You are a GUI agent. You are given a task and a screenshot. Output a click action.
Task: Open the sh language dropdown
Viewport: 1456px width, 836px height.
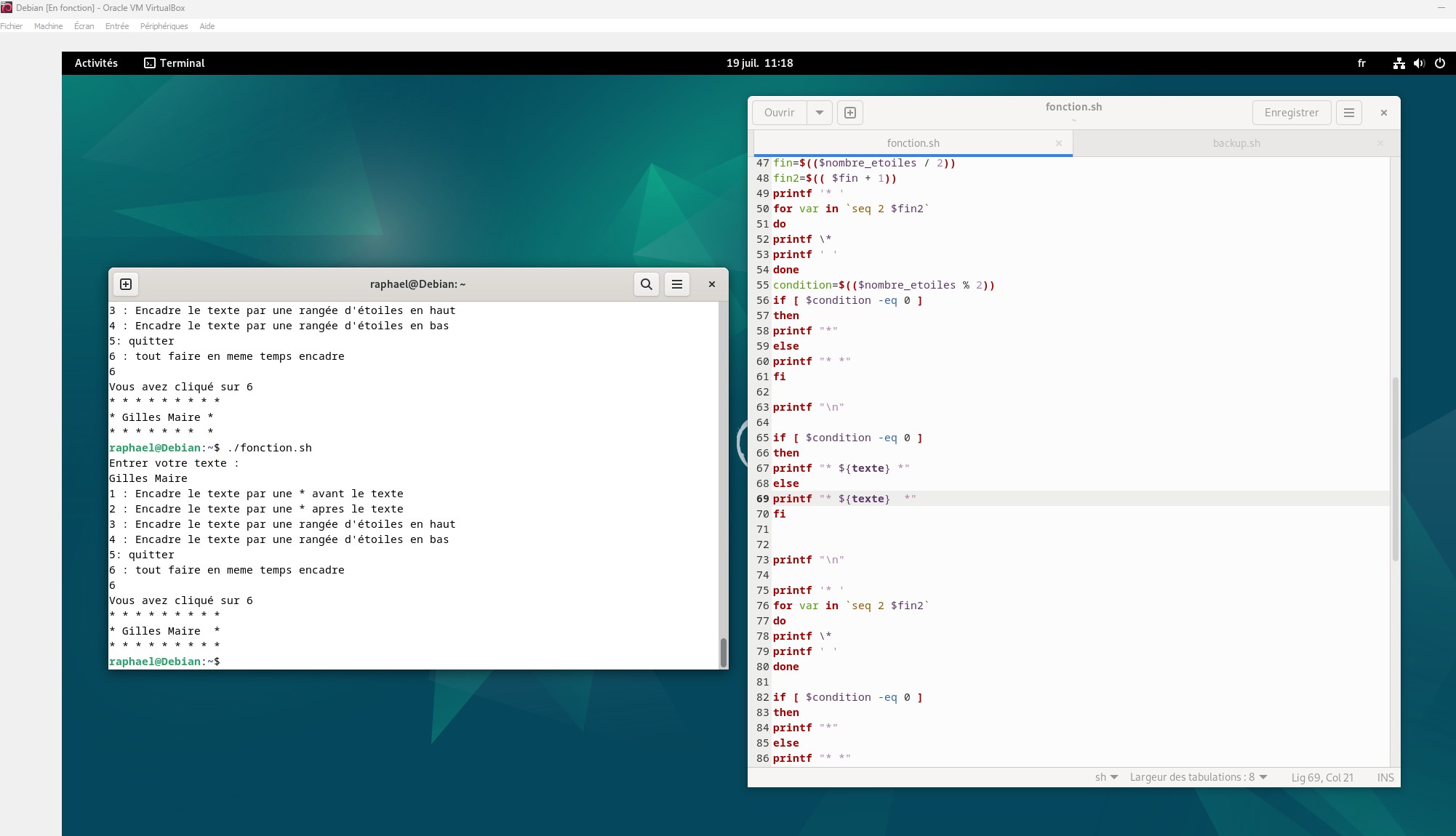point(1106,777)
